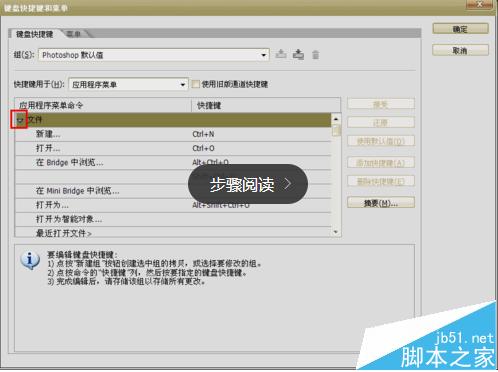Click the 删除快捷键(E) button
Viewport: 498px width, 372px height.
[x=381, y=182]
